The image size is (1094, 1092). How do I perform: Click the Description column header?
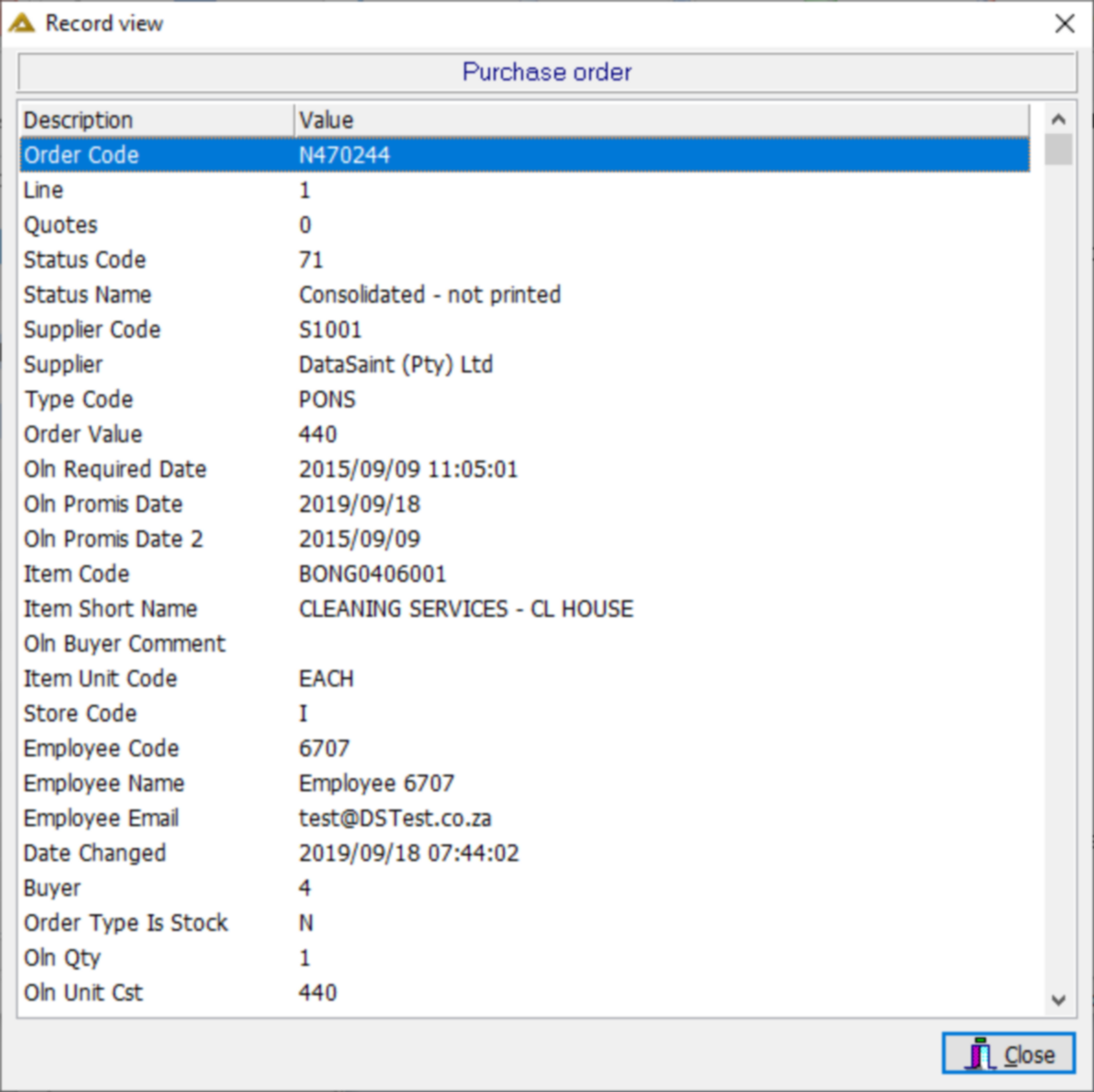click(x=156, y=120)
